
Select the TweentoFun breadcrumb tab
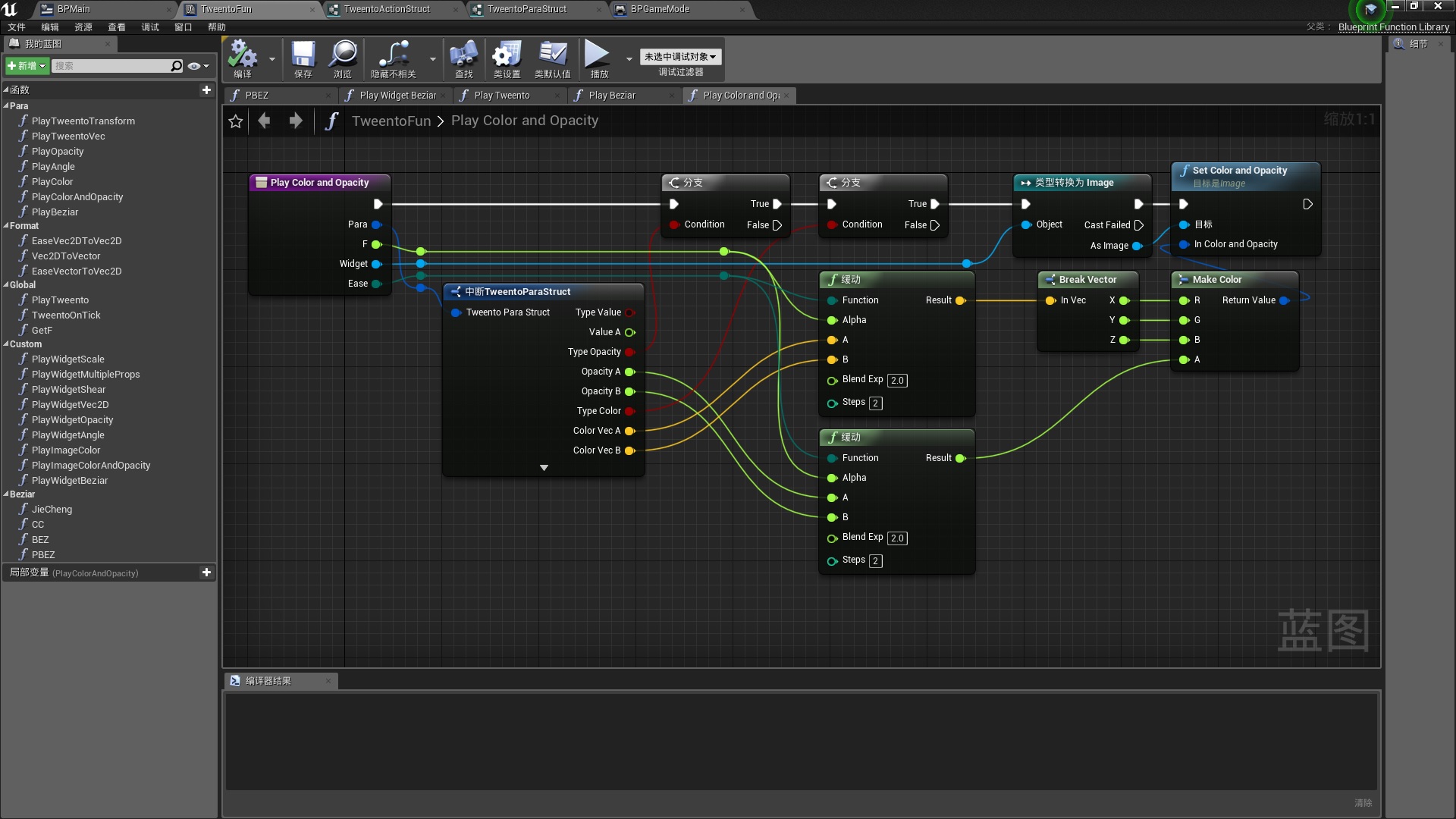(x=391, y=120)
